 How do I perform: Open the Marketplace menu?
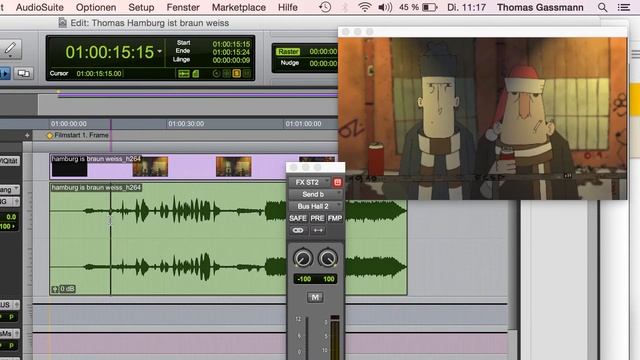(x=239, y=7)
